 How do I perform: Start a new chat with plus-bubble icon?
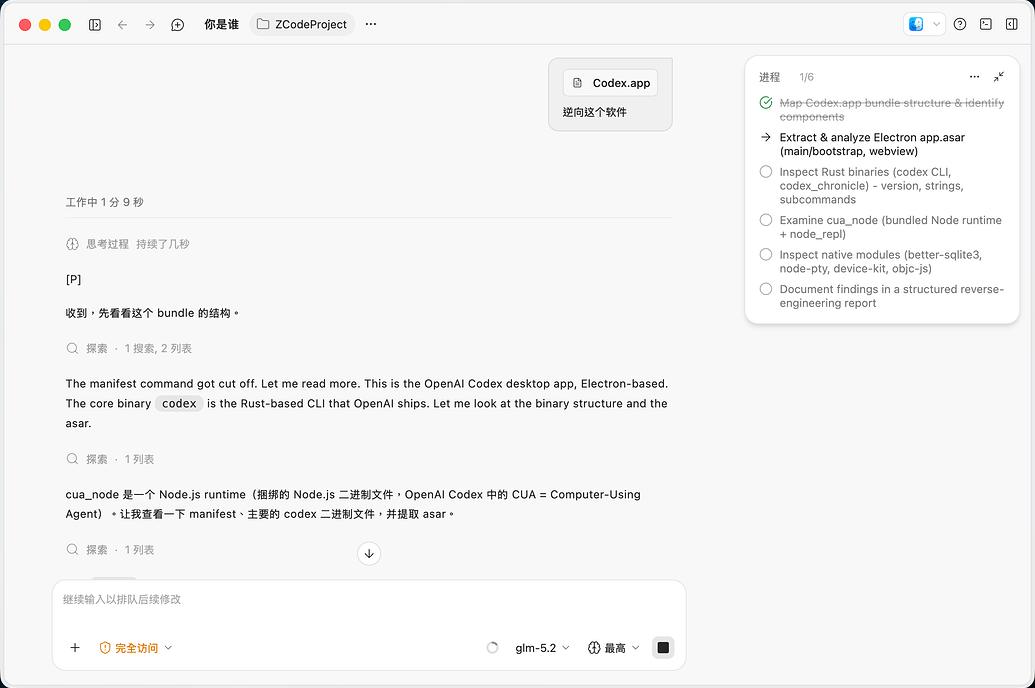pyautogui.click(x=178, y=24)
